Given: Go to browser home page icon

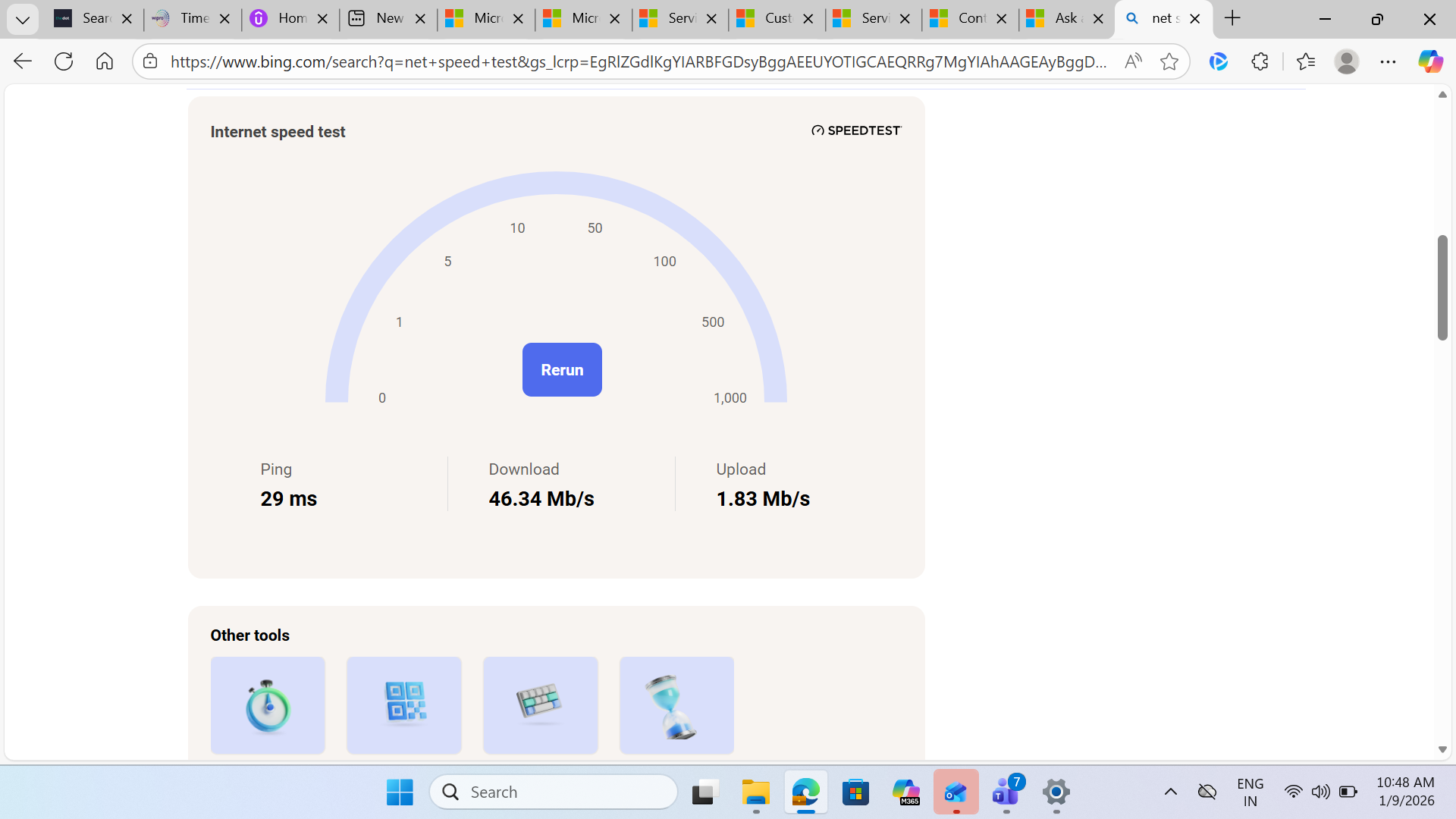Looking at the screenshot, I should point(105,61).
